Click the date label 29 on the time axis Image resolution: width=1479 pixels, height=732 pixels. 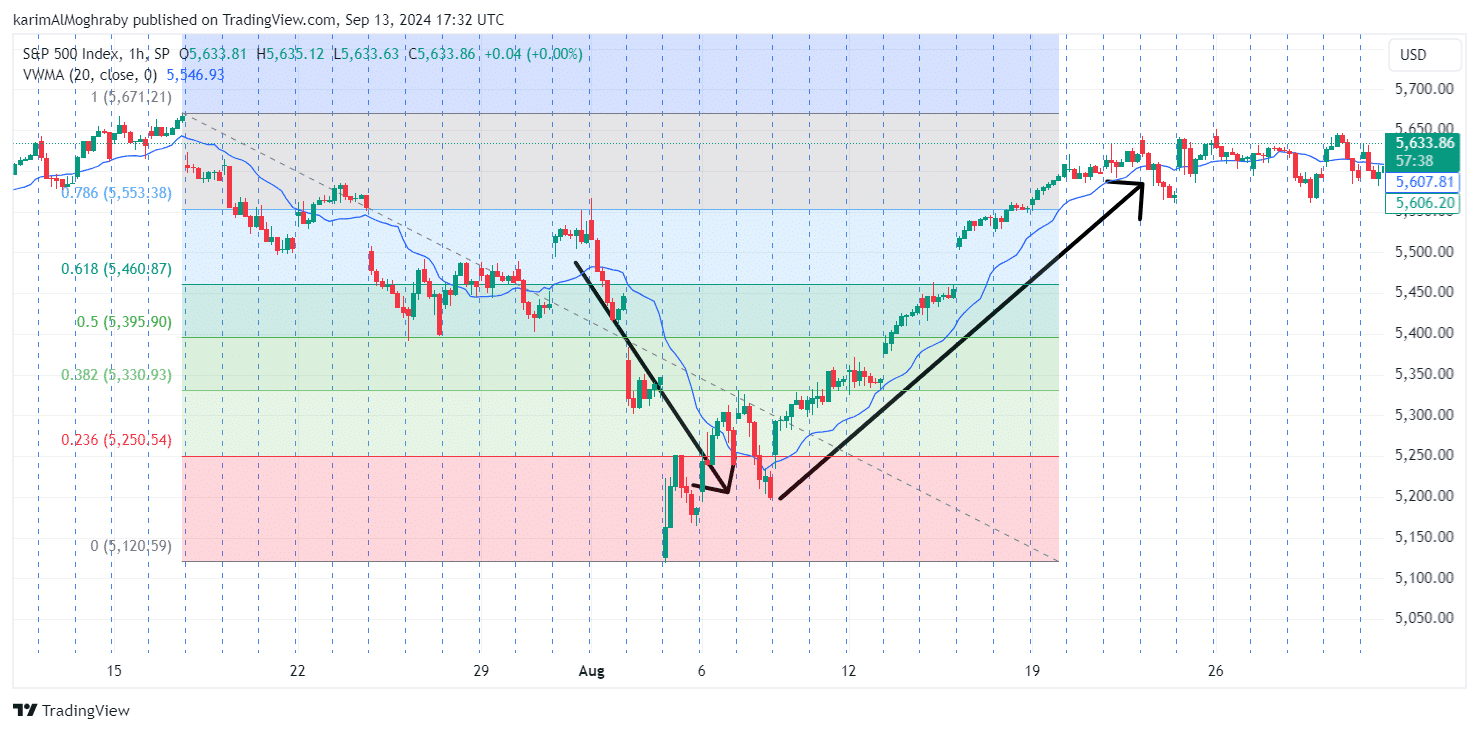480,670
